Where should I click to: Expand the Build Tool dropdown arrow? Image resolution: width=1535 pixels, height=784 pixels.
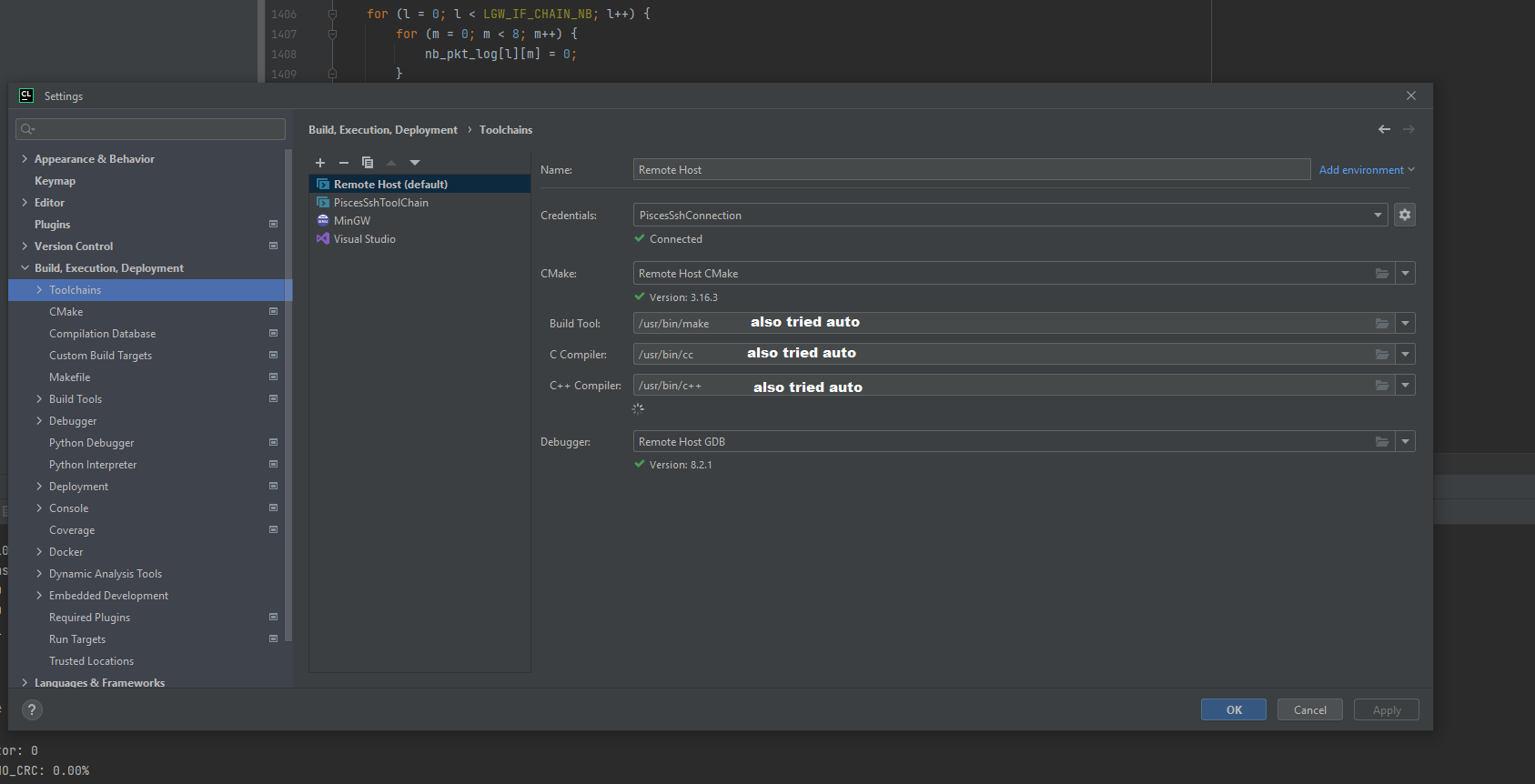click(1406, 324)
